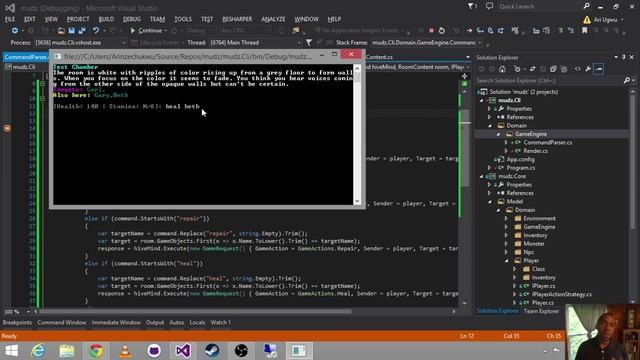Viewport: 640px width, 360px height.
Task: Open the Breakpoints window tab
Action: click(17, 322)
